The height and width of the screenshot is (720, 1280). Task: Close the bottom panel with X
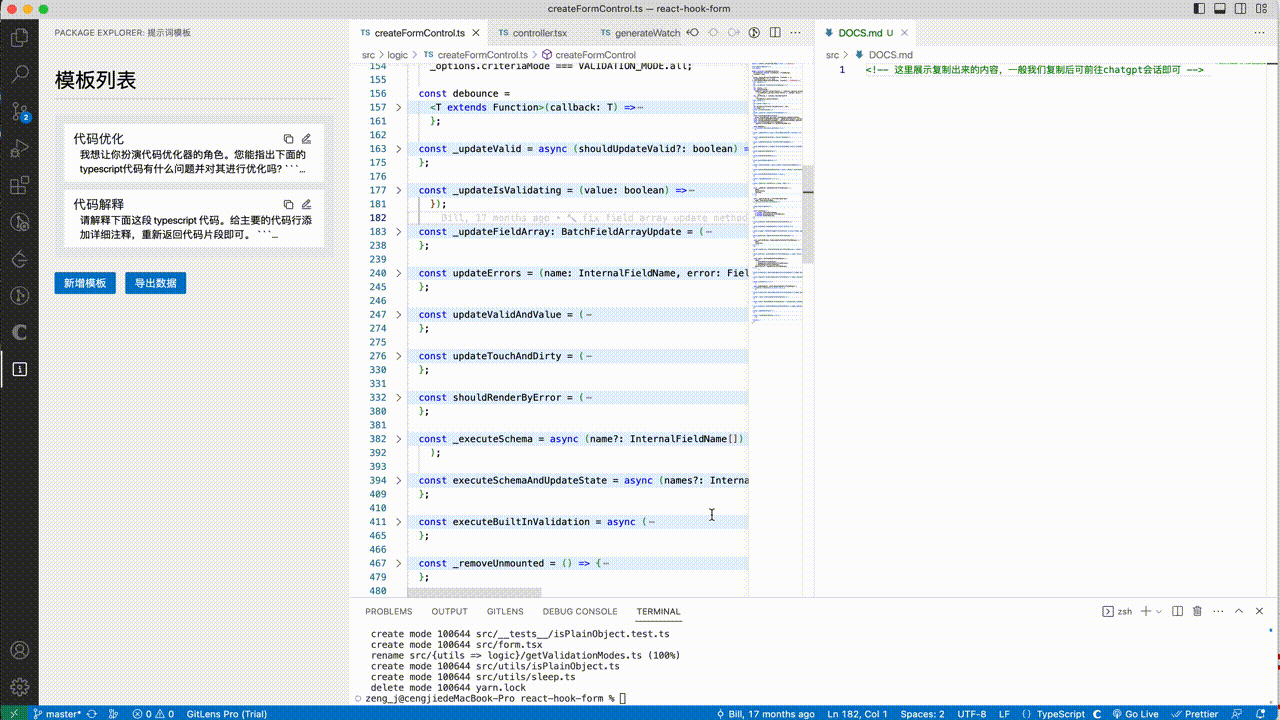click(x=1260, y=611)
